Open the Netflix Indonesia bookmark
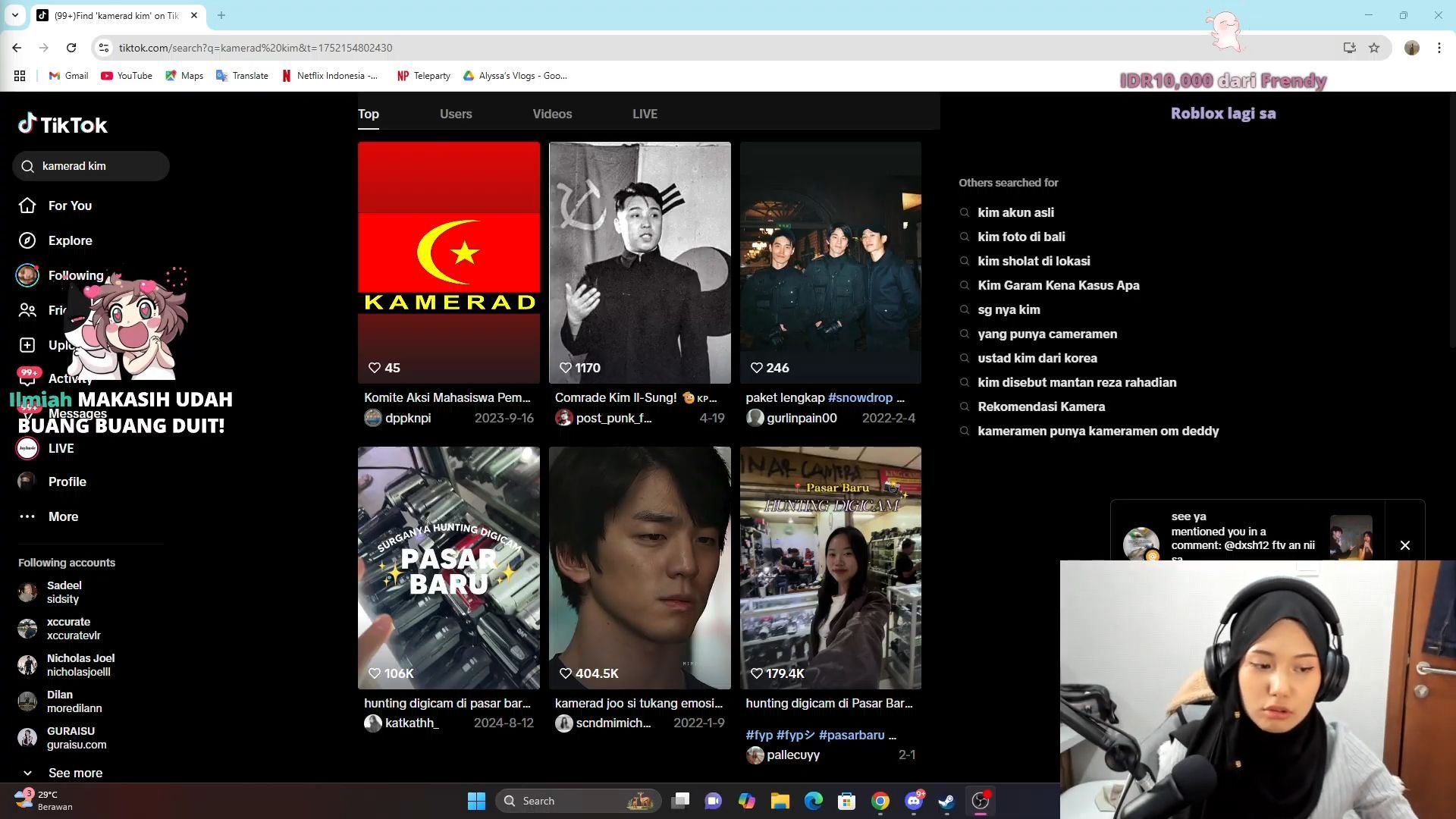The image size is (1456, 819). click(x=330, y=76)
